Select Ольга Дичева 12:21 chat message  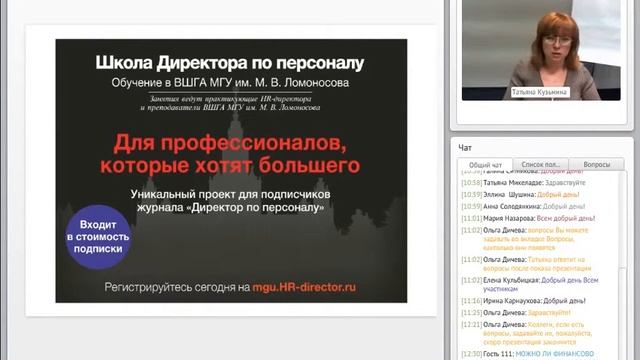click(x=527, y=333)
